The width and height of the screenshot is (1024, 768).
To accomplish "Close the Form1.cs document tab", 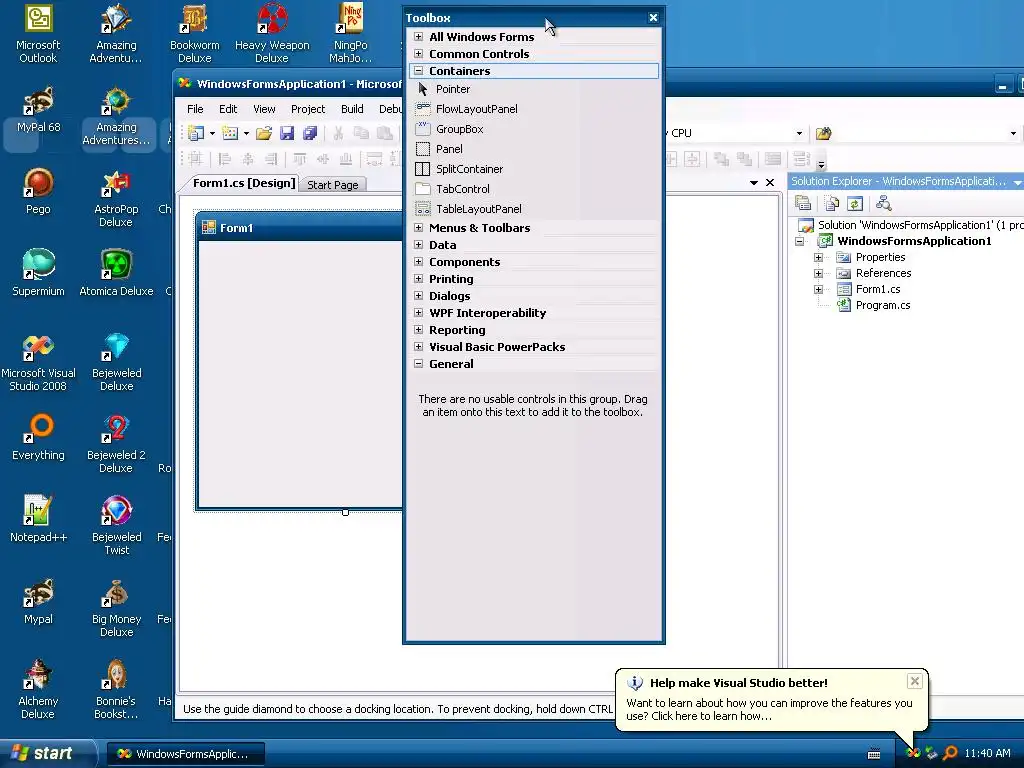I will click(770, 183).
